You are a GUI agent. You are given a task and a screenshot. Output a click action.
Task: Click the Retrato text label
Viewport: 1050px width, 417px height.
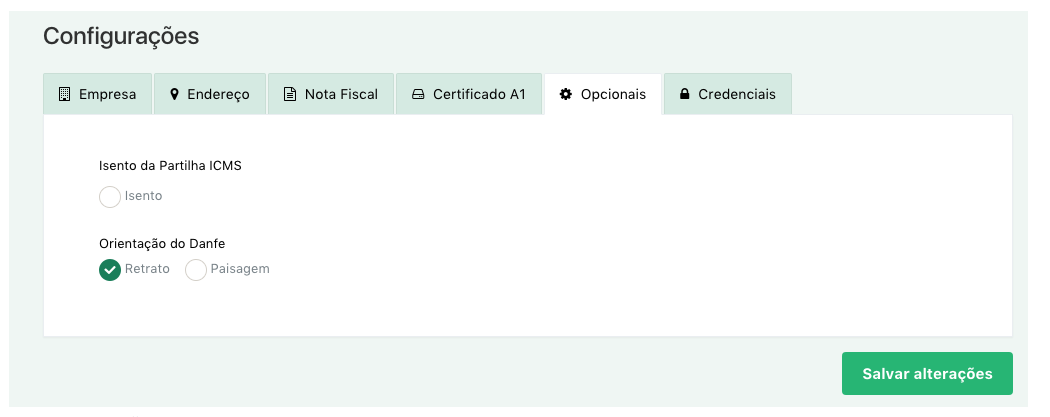coord(147,269)
